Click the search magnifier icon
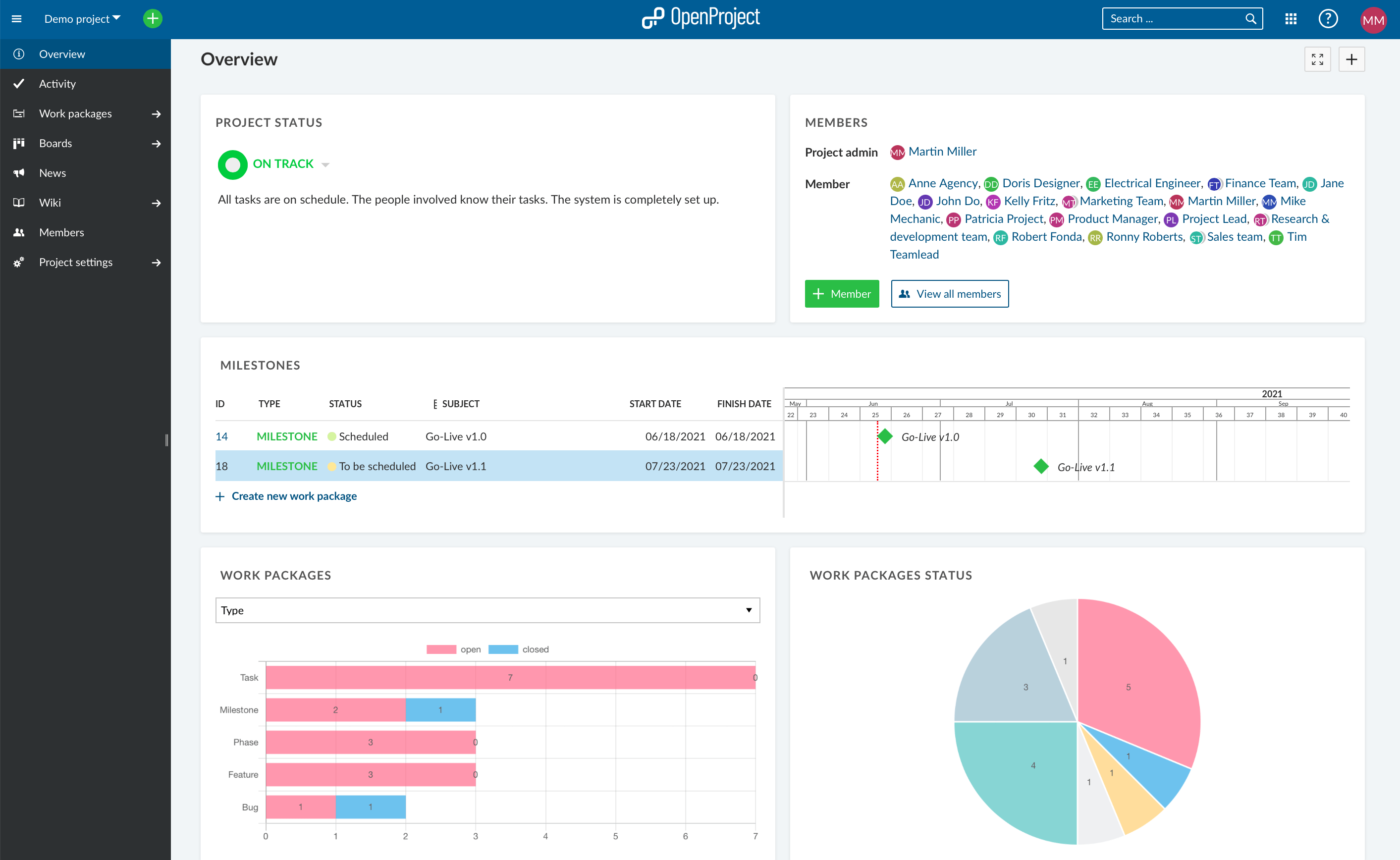The image size is (1400, 860). pyautogui.click(x=1250, y=18)
